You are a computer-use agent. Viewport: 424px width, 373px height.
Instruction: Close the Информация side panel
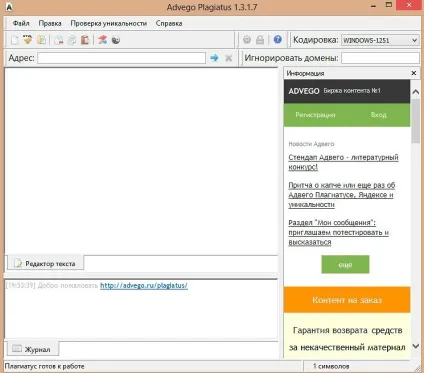(x=414, y=73)
